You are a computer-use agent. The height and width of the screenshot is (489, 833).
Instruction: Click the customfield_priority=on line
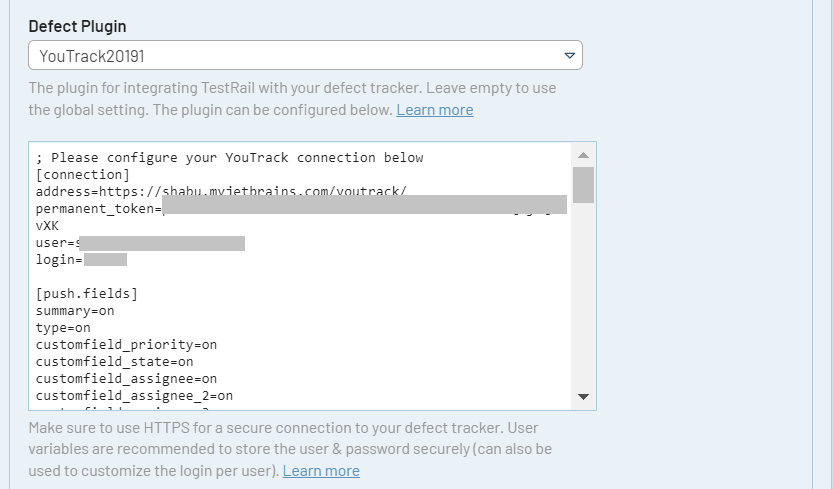tap(126, 345)
